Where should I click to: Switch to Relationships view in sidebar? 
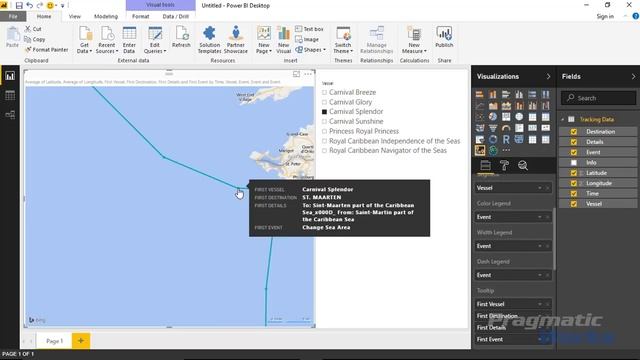(x=10, y=115)
